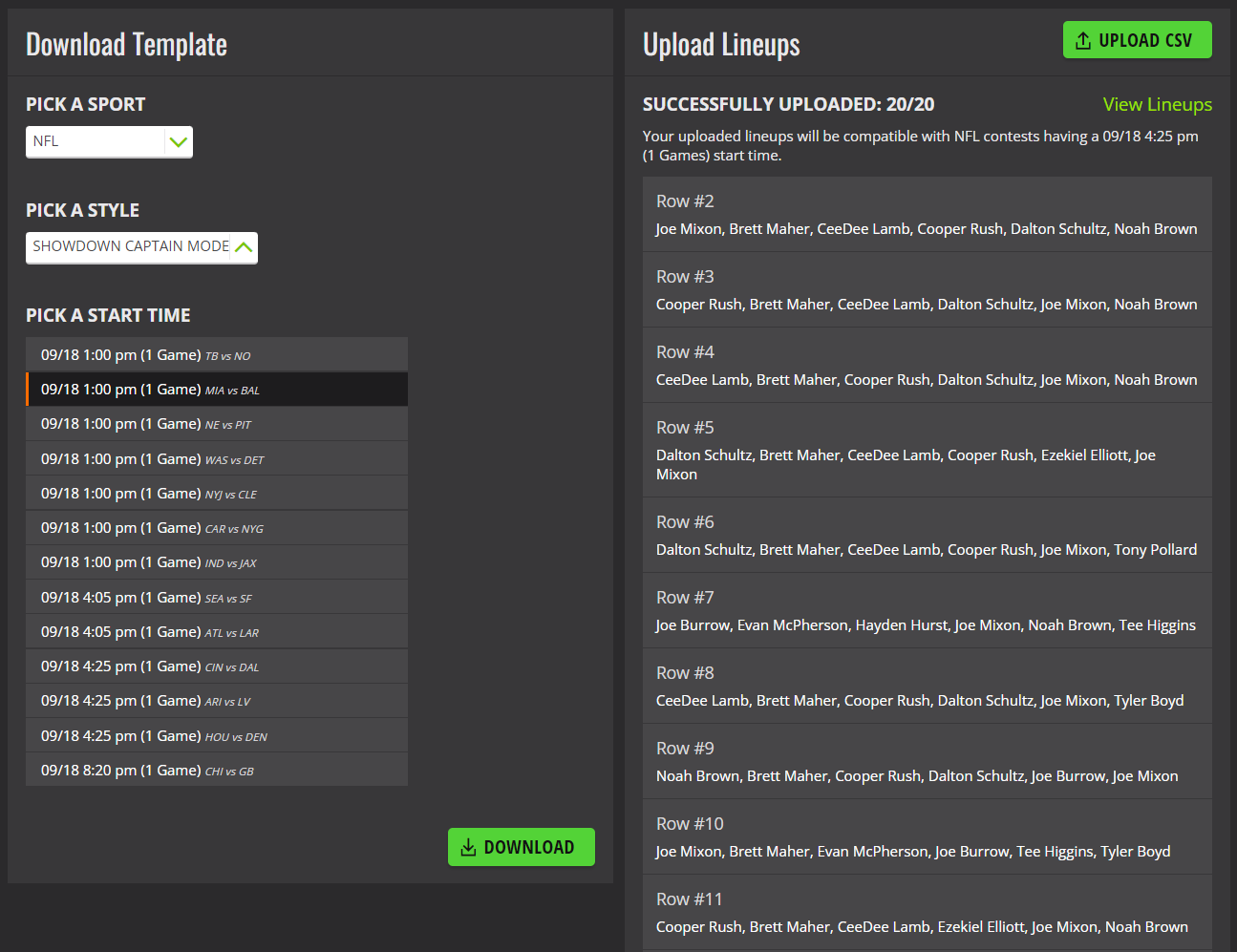
Task: Collapse the Showdown Captain Mode style dropdown
Action: tap(244, 247)
